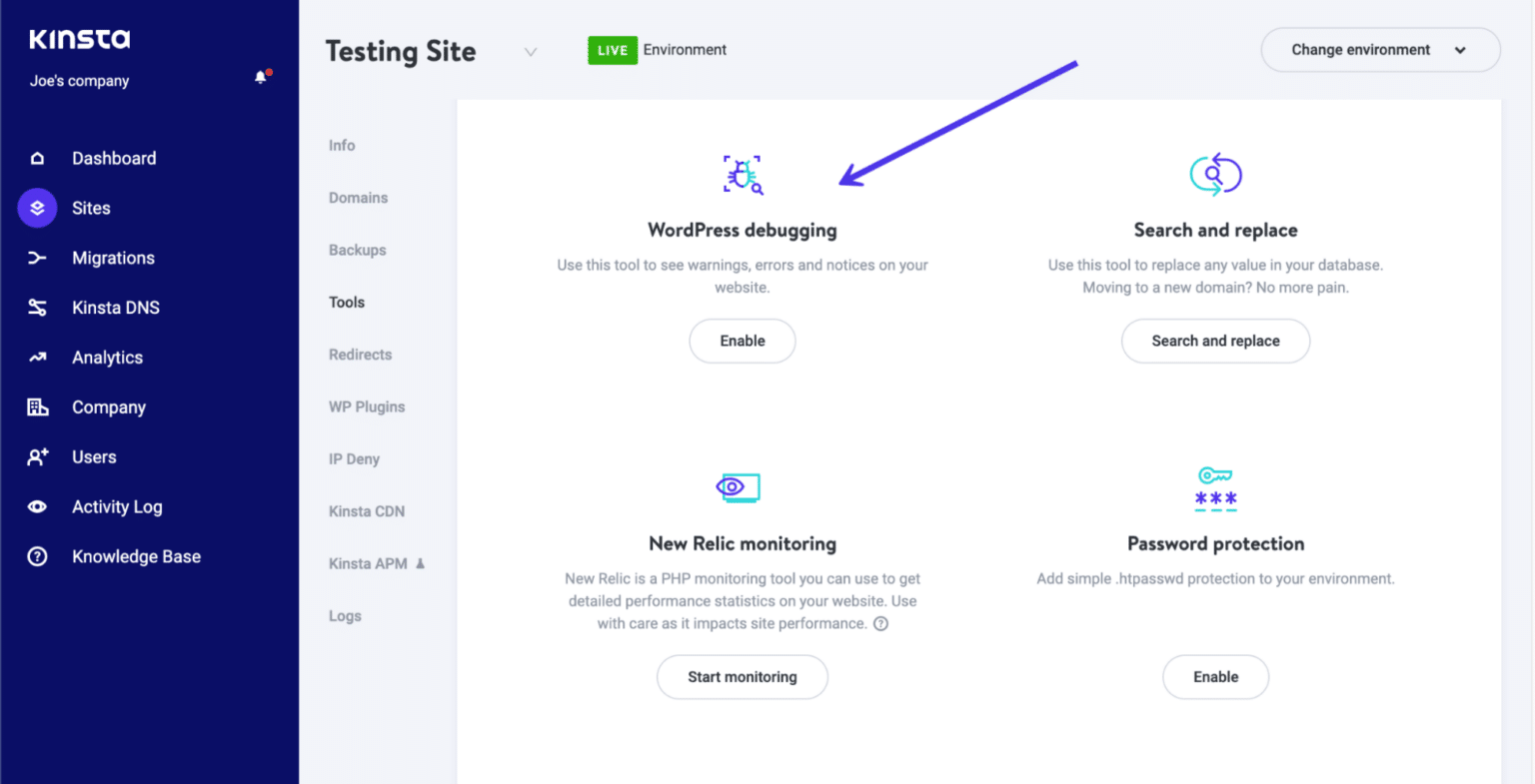Click the Kinsta DNS icon
The width and height of the screenshot is (1535, 784).
(38, 308)
